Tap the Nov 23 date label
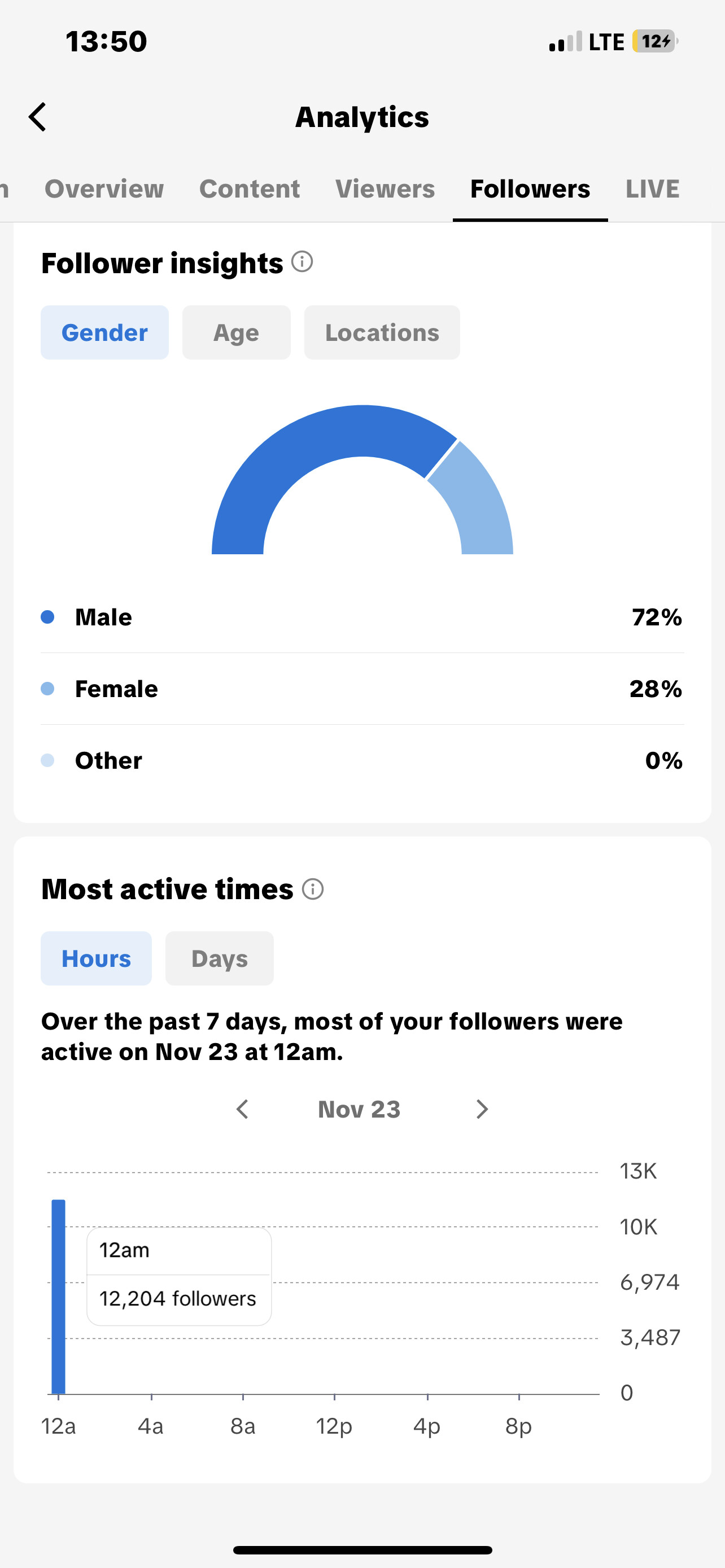The height and width of the screenshot is (1568, 725). coord(359,1109)
